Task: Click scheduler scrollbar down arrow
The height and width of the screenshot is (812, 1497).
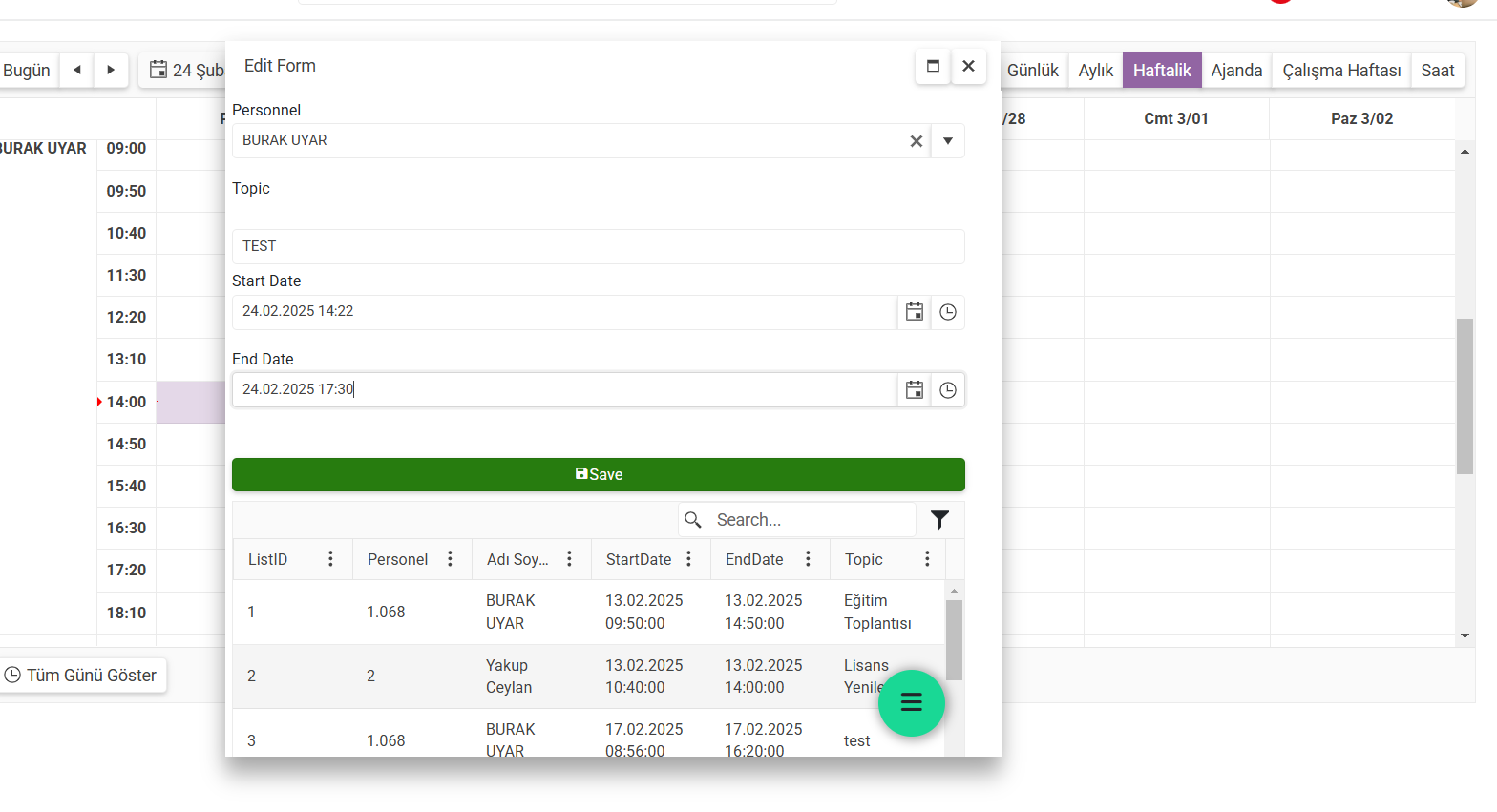Action: (x=1465, y=636)
